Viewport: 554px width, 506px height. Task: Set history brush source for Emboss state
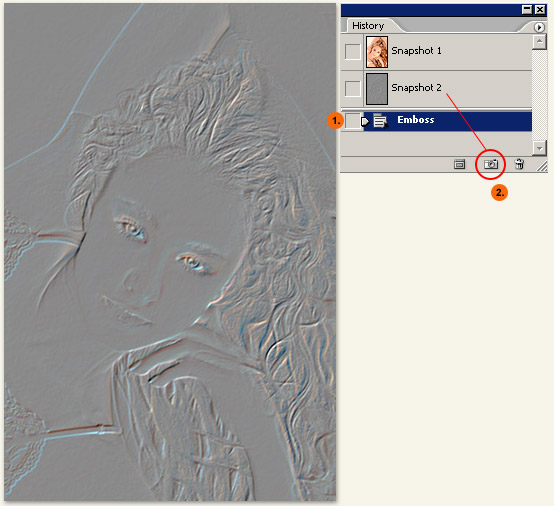(x=352, y=121)
